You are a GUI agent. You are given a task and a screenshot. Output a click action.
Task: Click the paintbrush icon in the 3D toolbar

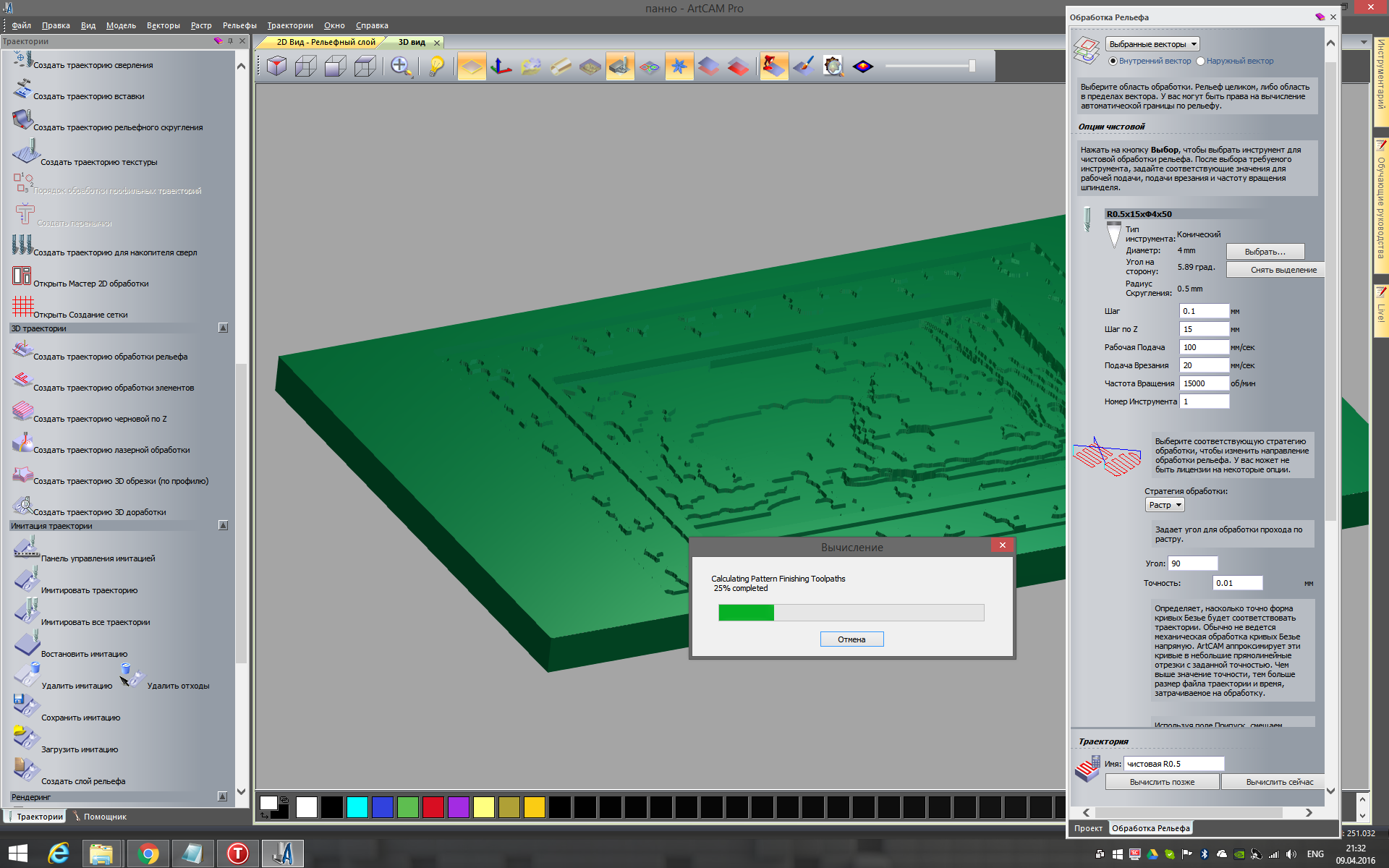[803, 67]
